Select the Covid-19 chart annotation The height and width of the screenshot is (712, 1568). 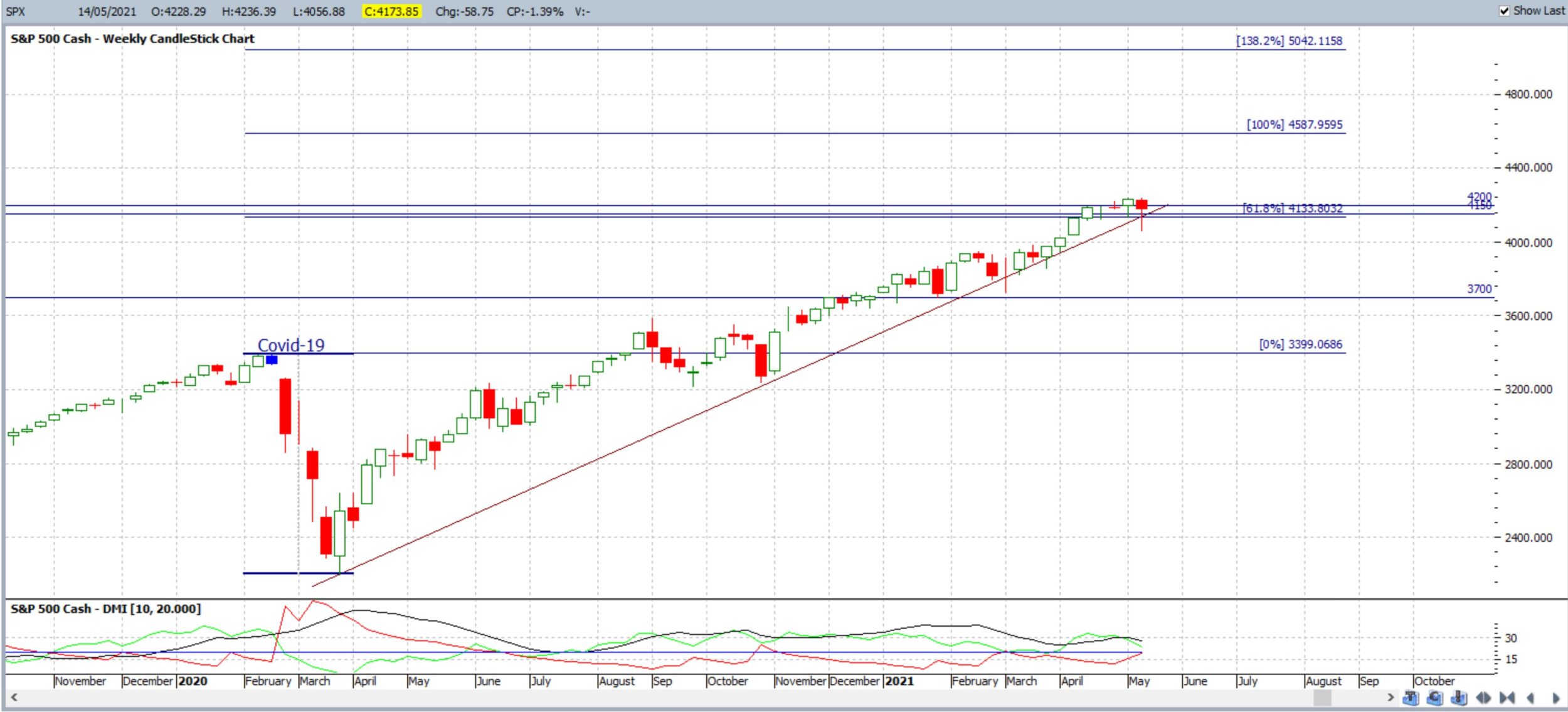coord(291,345)
